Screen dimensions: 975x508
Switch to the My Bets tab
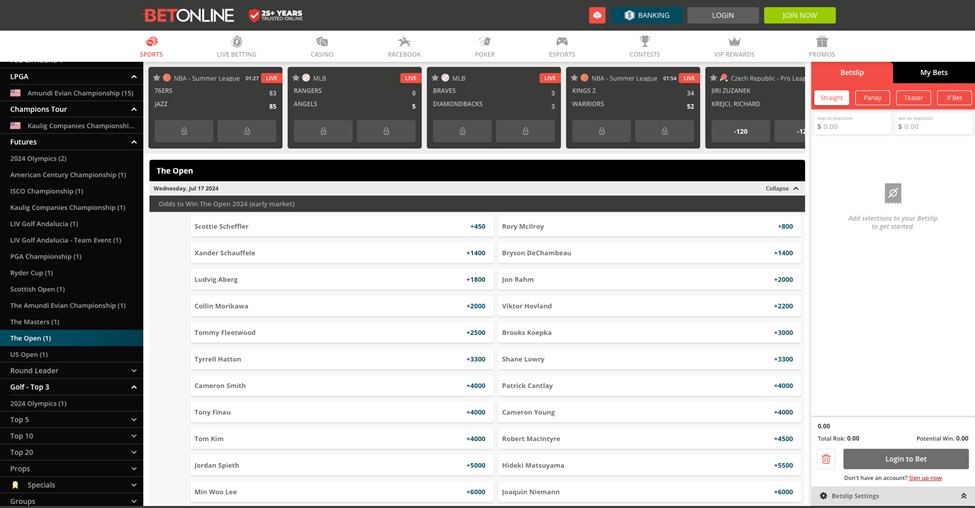933,73
